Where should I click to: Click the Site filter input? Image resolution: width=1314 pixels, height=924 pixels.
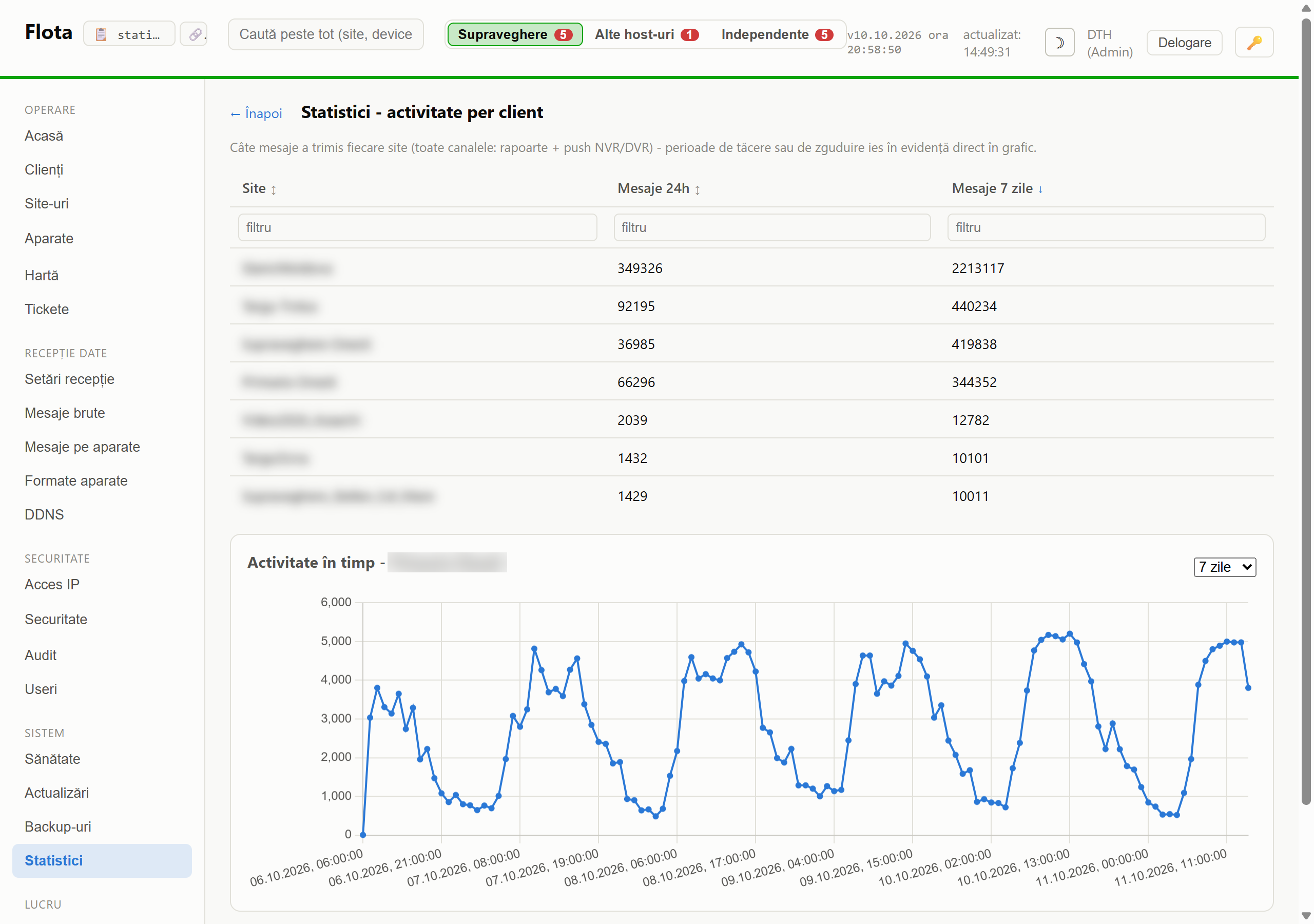click(x=417, y=227)
